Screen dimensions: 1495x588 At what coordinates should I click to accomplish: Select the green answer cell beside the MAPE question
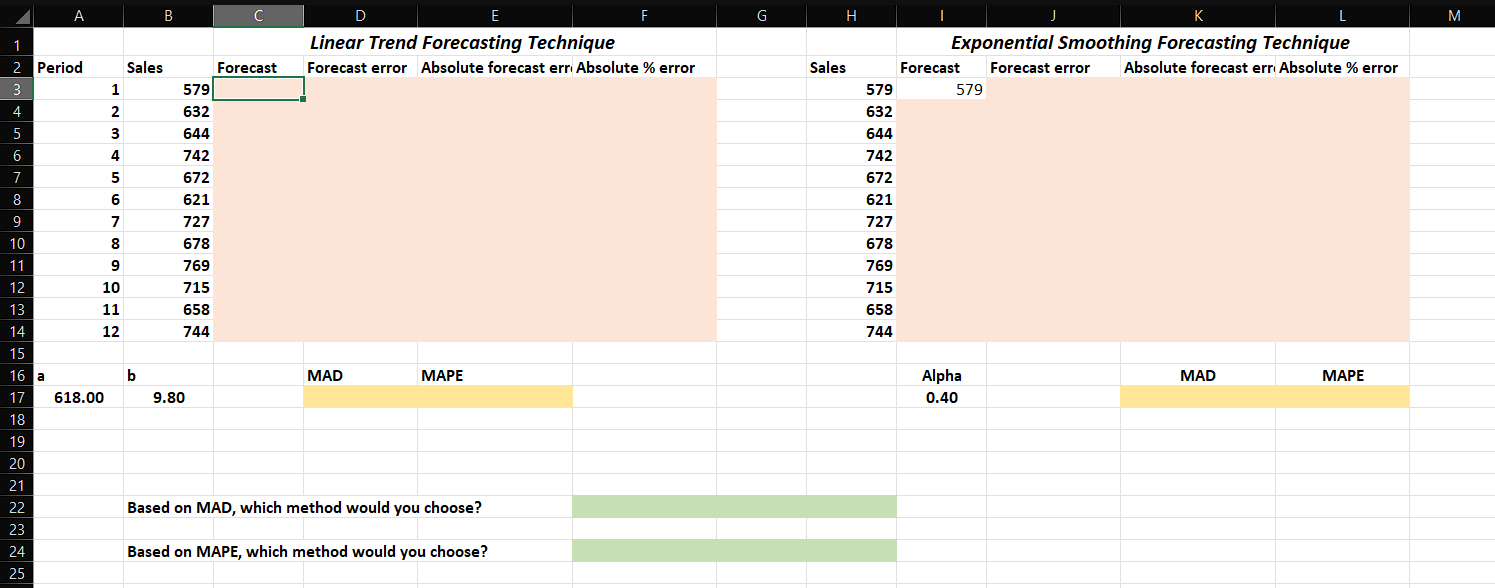(734, 551)
